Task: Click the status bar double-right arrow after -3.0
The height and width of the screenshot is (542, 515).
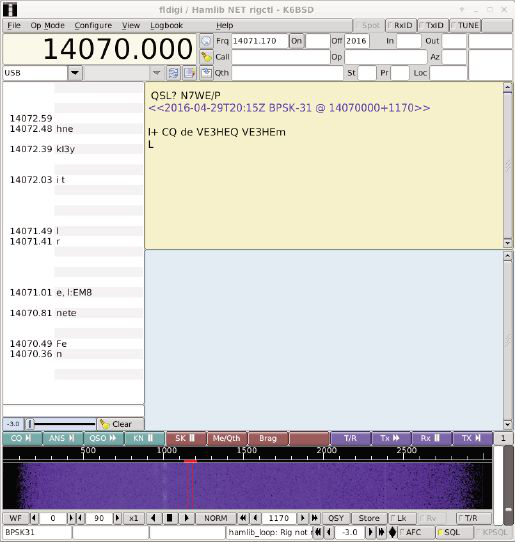Action: [x=381, y=532]
